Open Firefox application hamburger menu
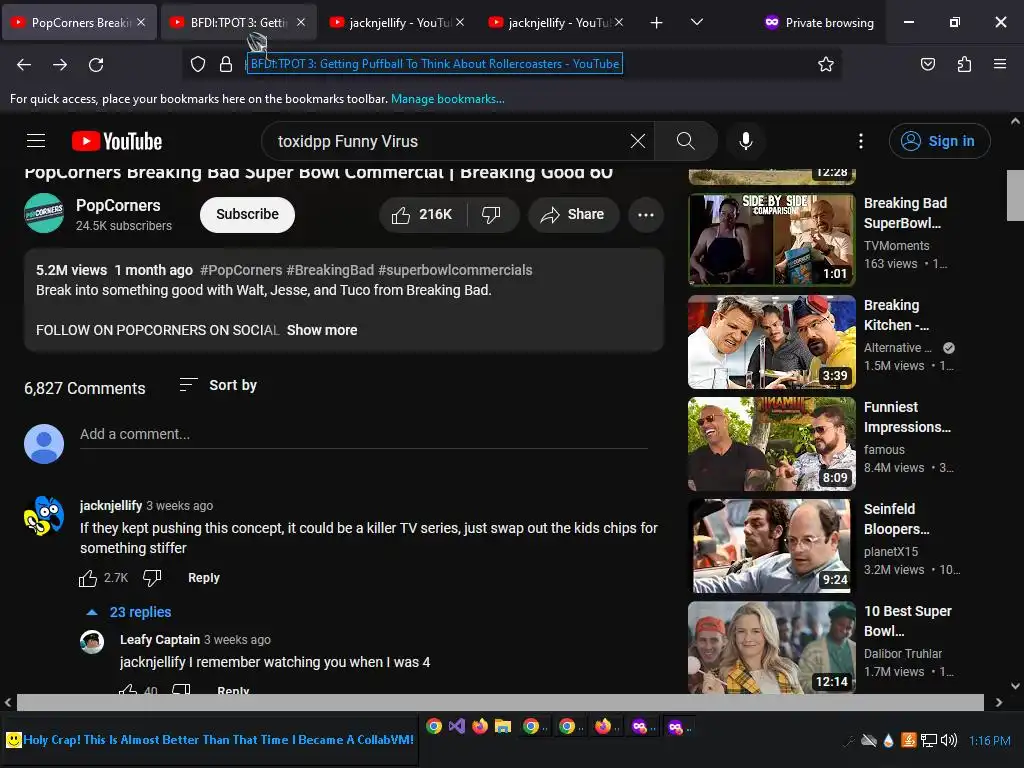Screen dimensions: 1024x768 tap(1000, 64)
